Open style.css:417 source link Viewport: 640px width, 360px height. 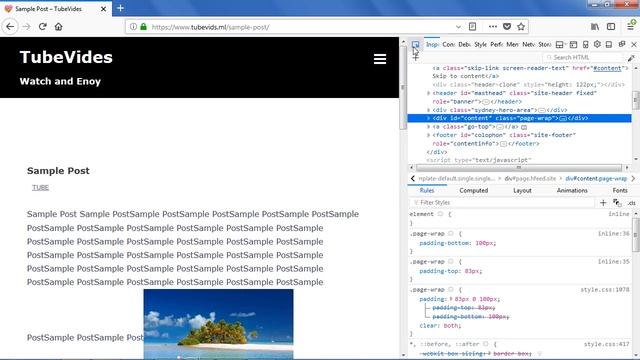coord(606,344)
